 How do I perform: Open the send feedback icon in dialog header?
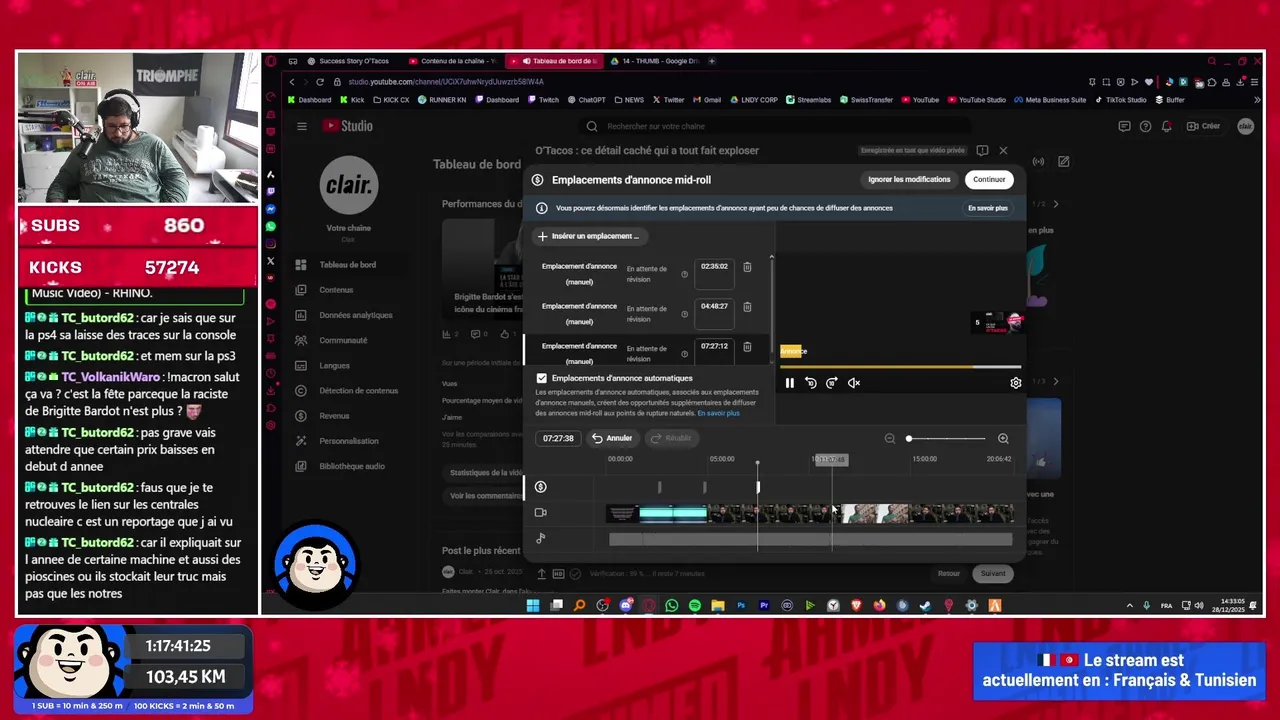click(x=982, y=150)
